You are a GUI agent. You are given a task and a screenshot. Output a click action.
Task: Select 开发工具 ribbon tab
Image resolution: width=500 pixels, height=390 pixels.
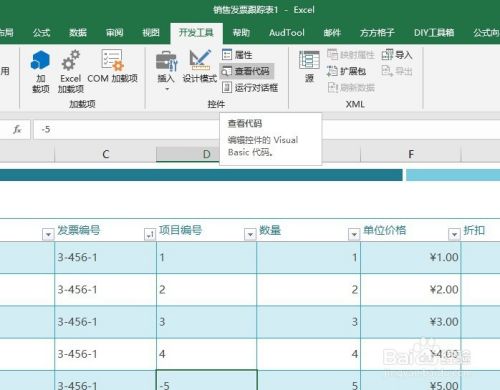pos(196,33)
